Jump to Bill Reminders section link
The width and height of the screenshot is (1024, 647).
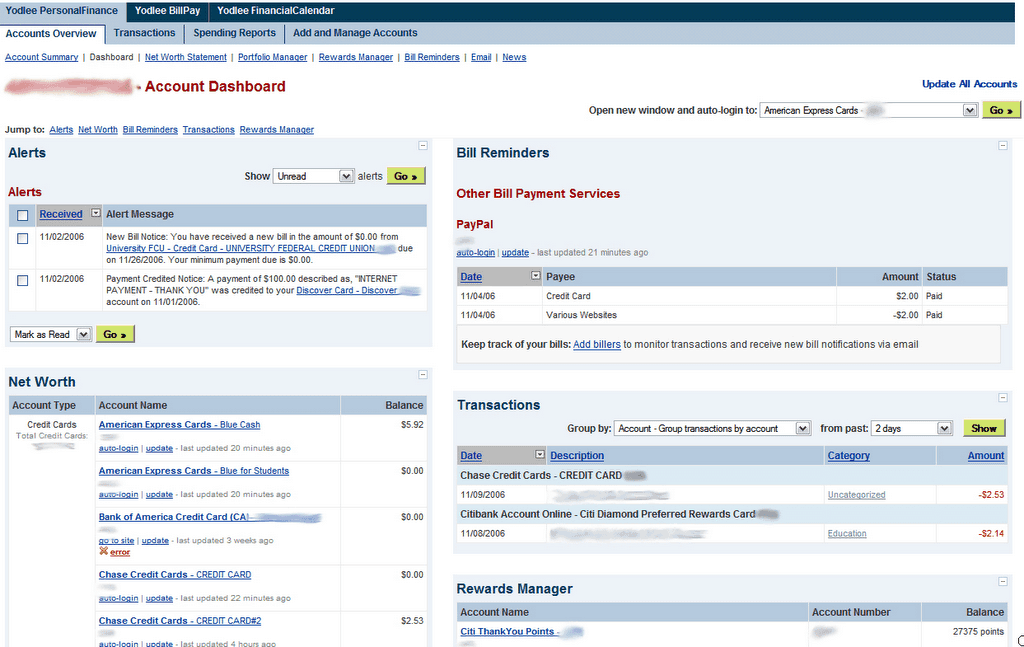150,130
